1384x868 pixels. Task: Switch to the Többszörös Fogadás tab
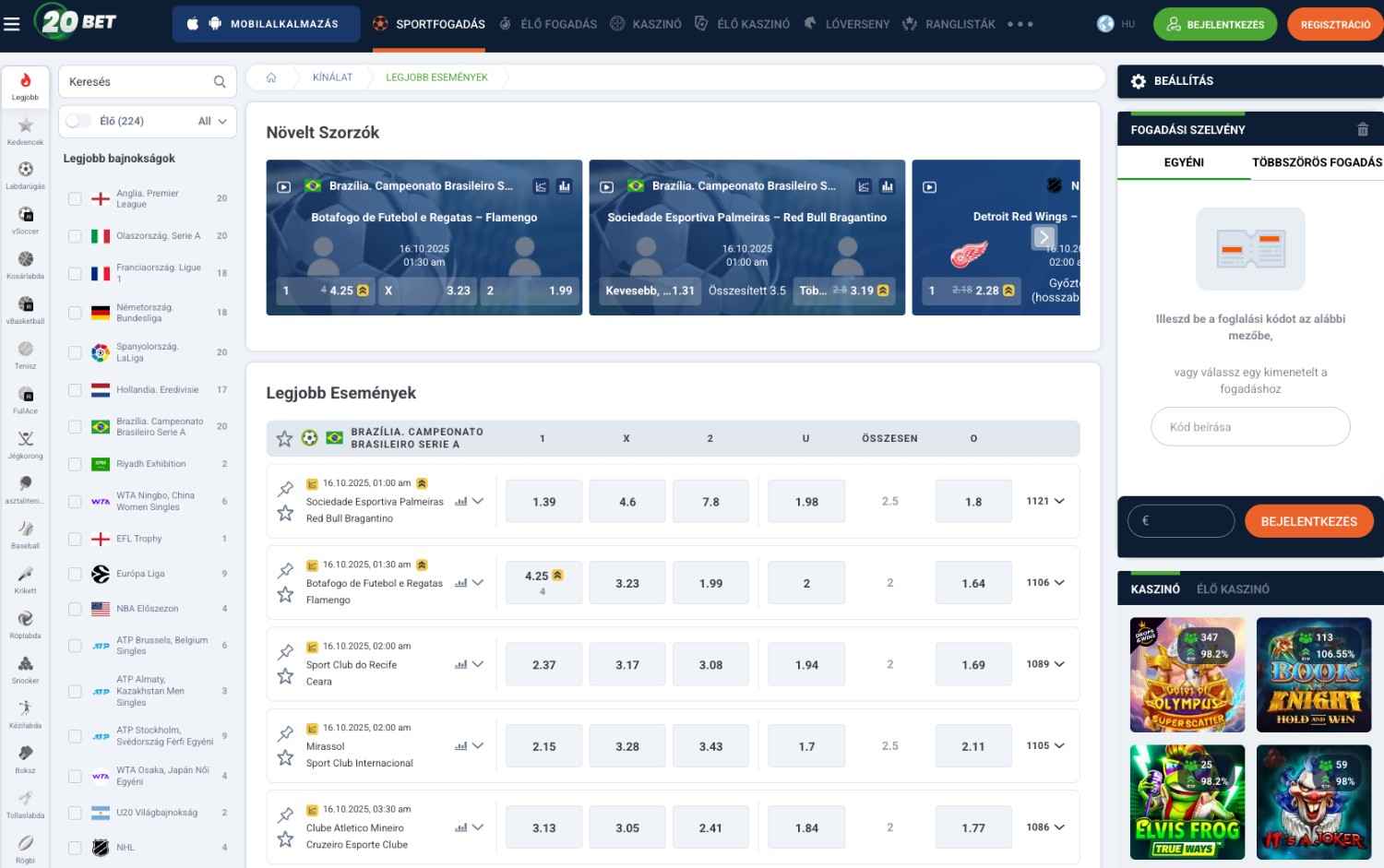pyautogui.click(x=1316, y=162)
